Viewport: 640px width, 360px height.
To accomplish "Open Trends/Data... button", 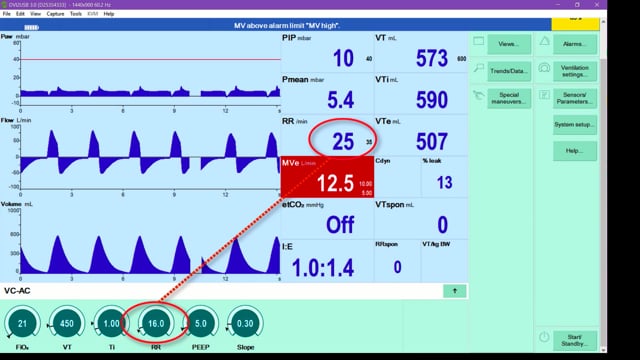I will coord(509,71).
